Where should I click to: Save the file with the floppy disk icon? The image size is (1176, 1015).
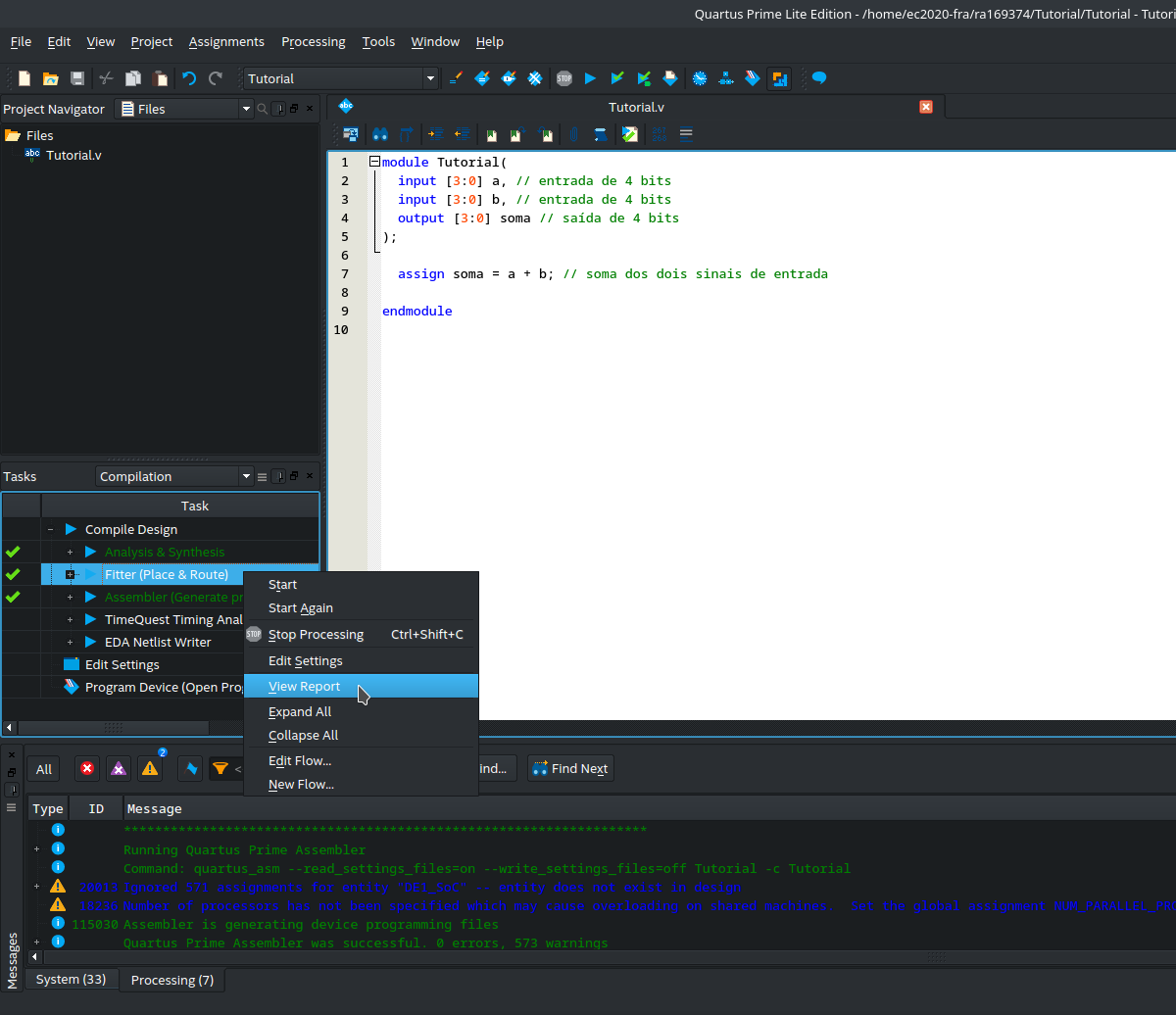click(77, 78)
